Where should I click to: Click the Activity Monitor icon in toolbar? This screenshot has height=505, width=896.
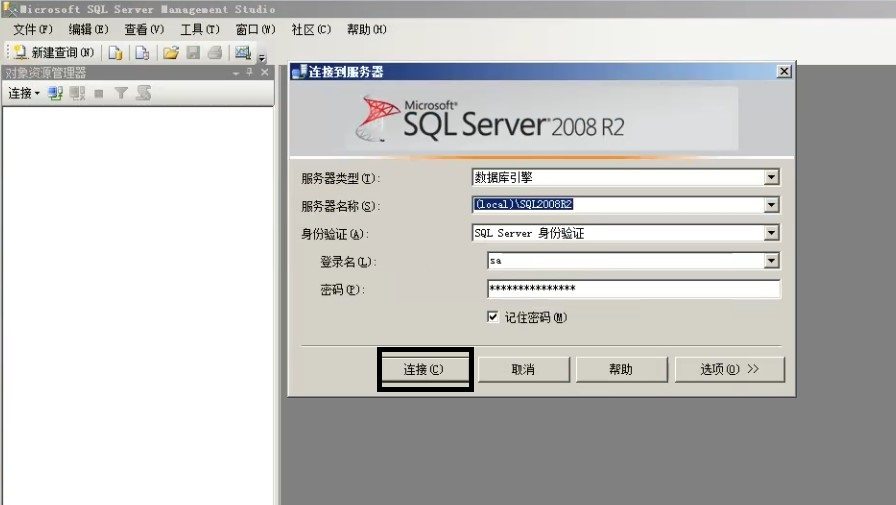tap(243, 53)
